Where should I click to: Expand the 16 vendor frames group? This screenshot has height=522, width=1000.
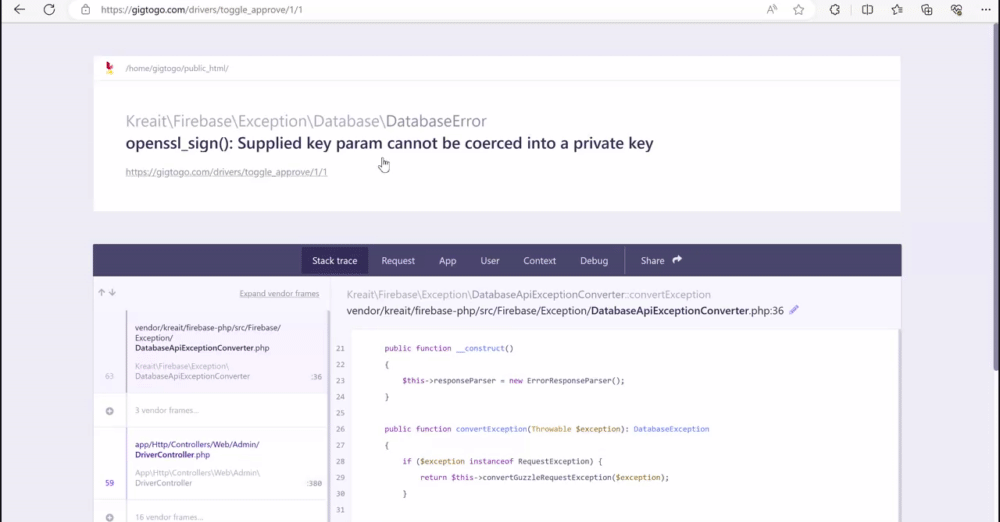[110, 518]
